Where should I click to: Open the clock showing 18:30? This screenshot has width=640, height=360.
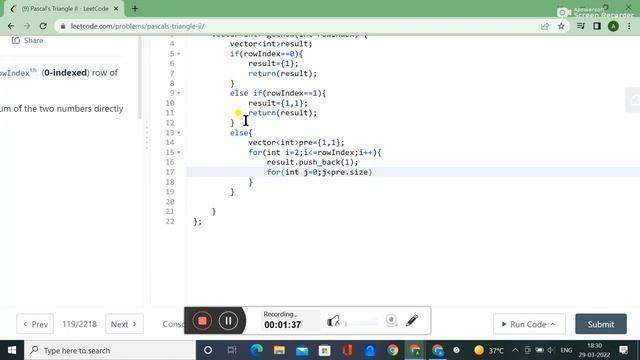point(594,350)
